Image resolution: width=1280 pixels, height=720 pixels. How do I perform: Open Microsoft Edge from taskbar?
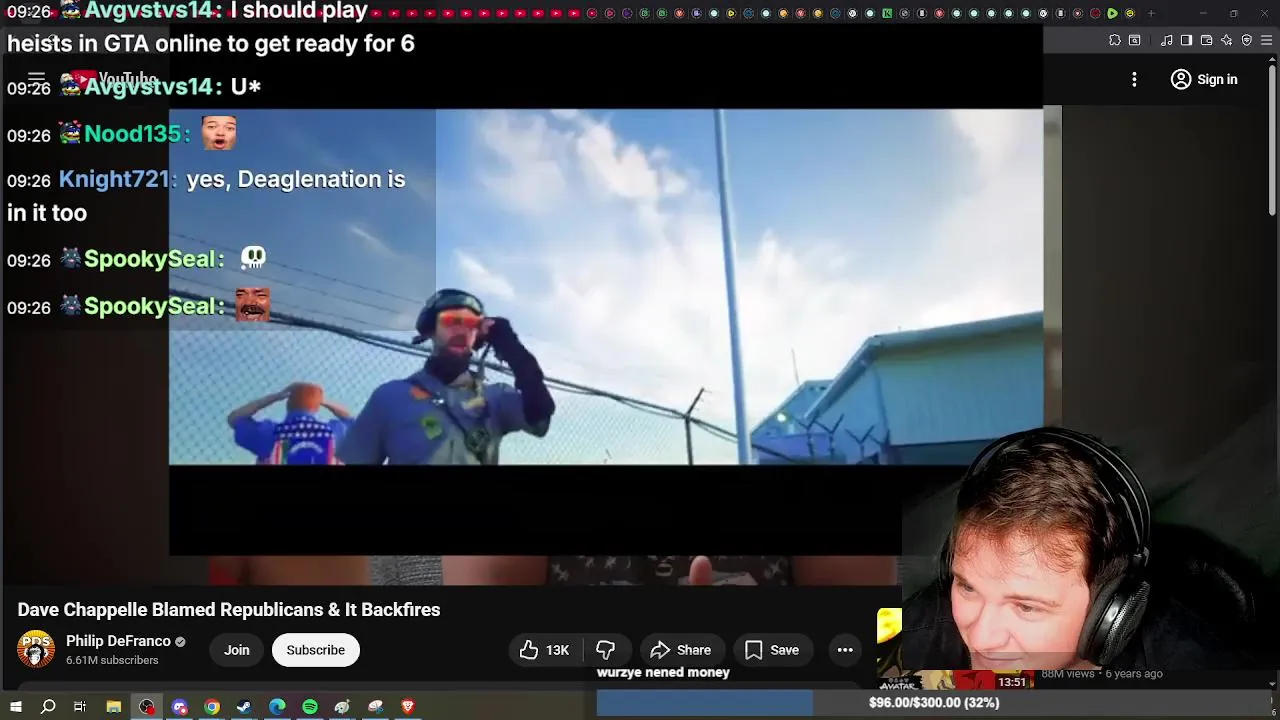coord(277,707)
